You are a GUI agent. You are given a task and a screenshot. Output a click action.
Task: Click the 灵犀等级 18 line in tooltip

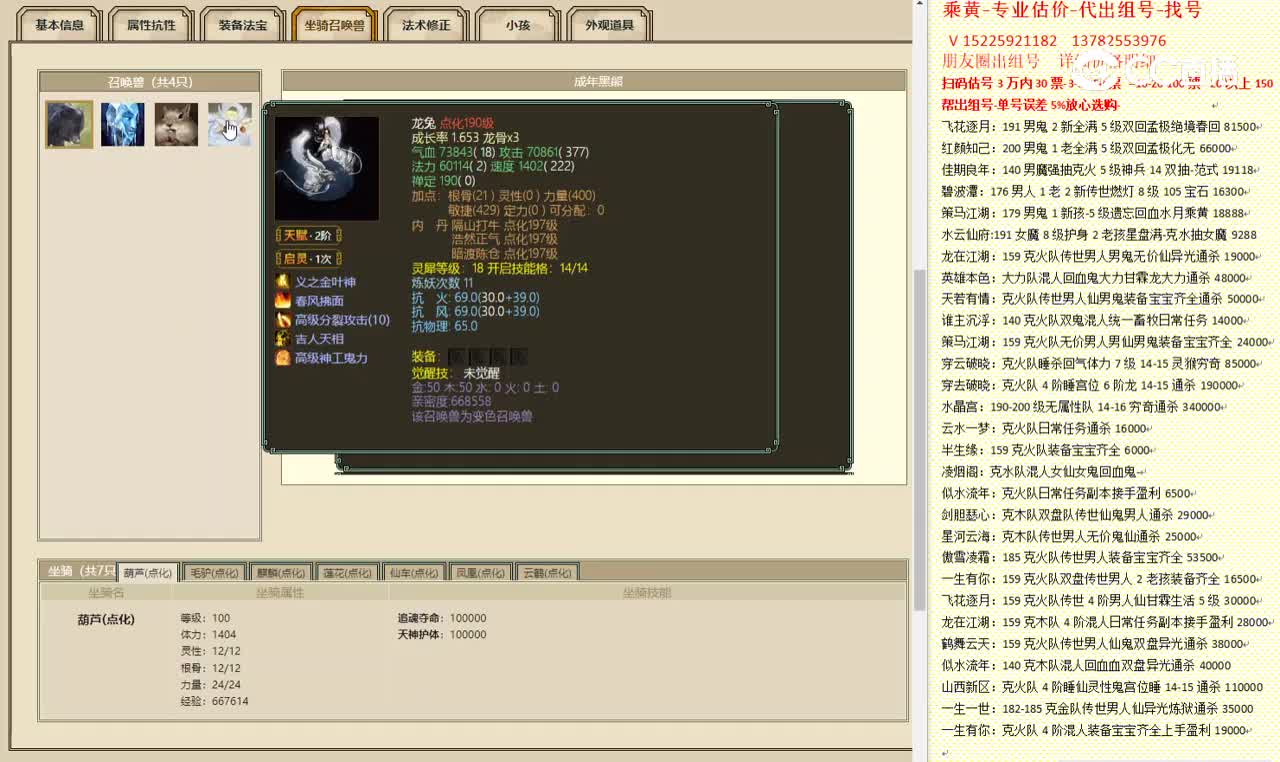click(x=499, y=268)
